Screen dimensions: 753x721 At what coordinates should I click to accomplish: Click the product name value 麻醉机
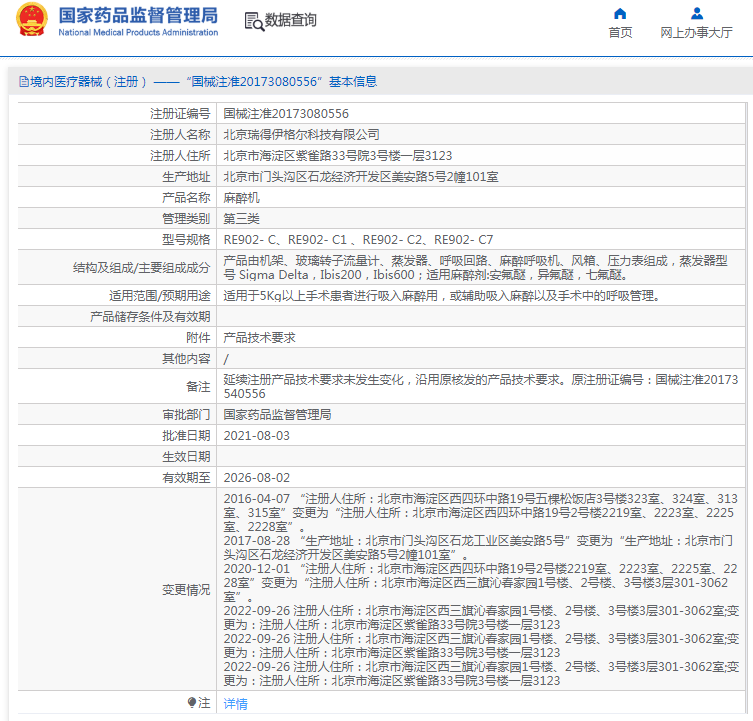click(241, 198)
